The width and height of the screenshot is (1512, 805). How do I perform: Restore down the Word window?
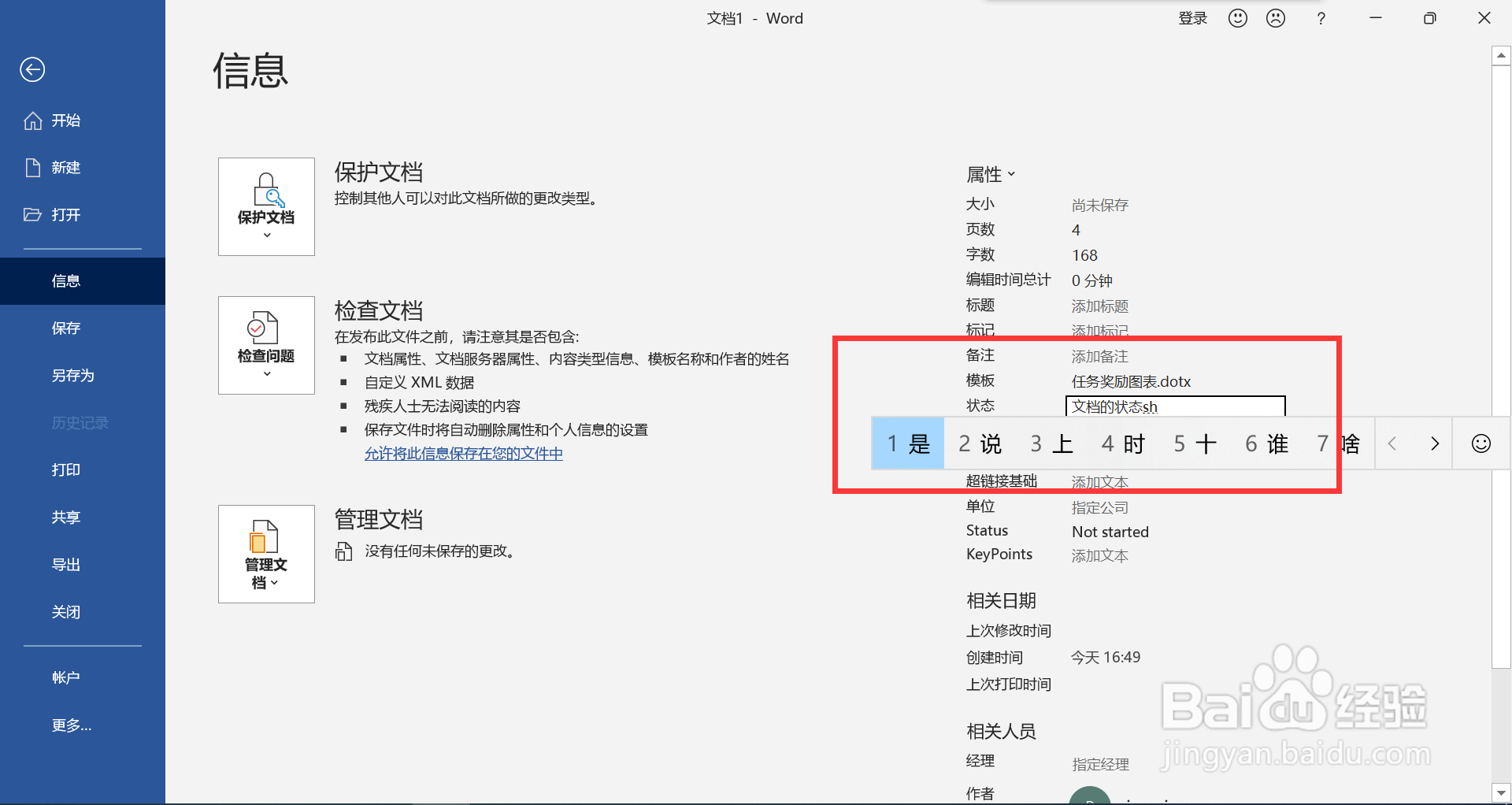point(1430,18)
